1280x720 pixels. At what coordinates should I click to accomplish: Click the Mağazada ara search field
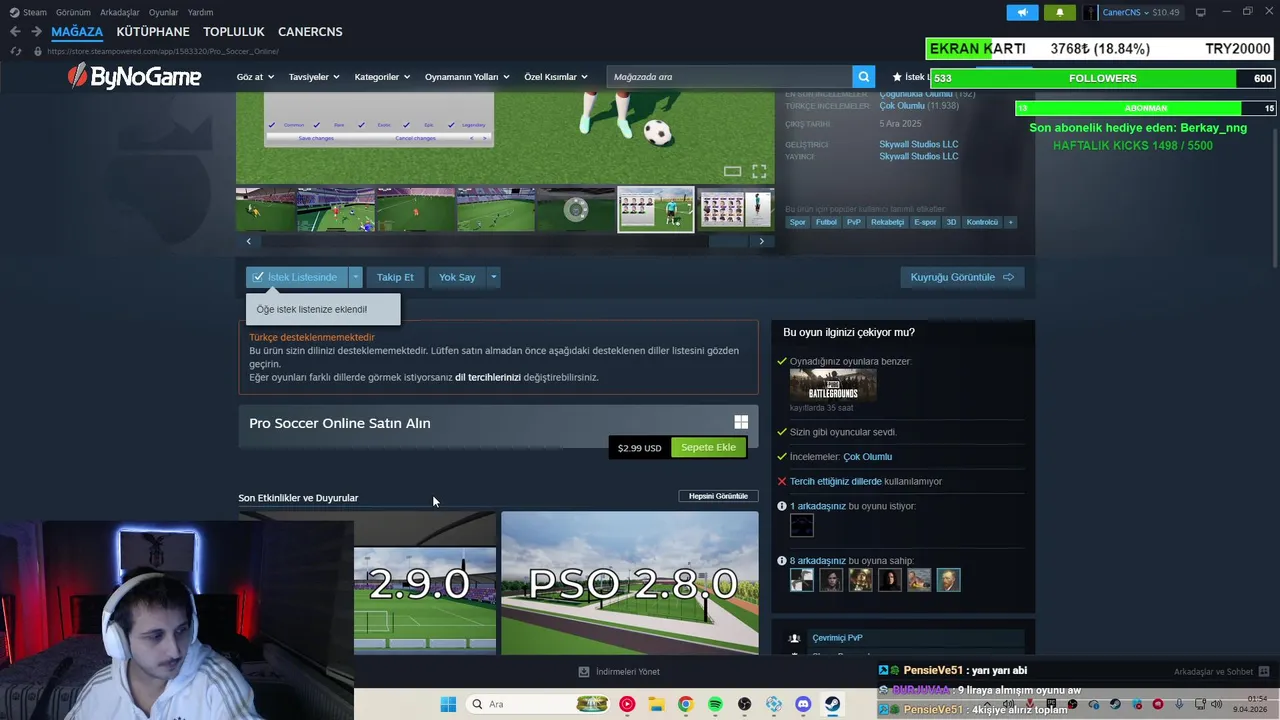click(730, 77)
